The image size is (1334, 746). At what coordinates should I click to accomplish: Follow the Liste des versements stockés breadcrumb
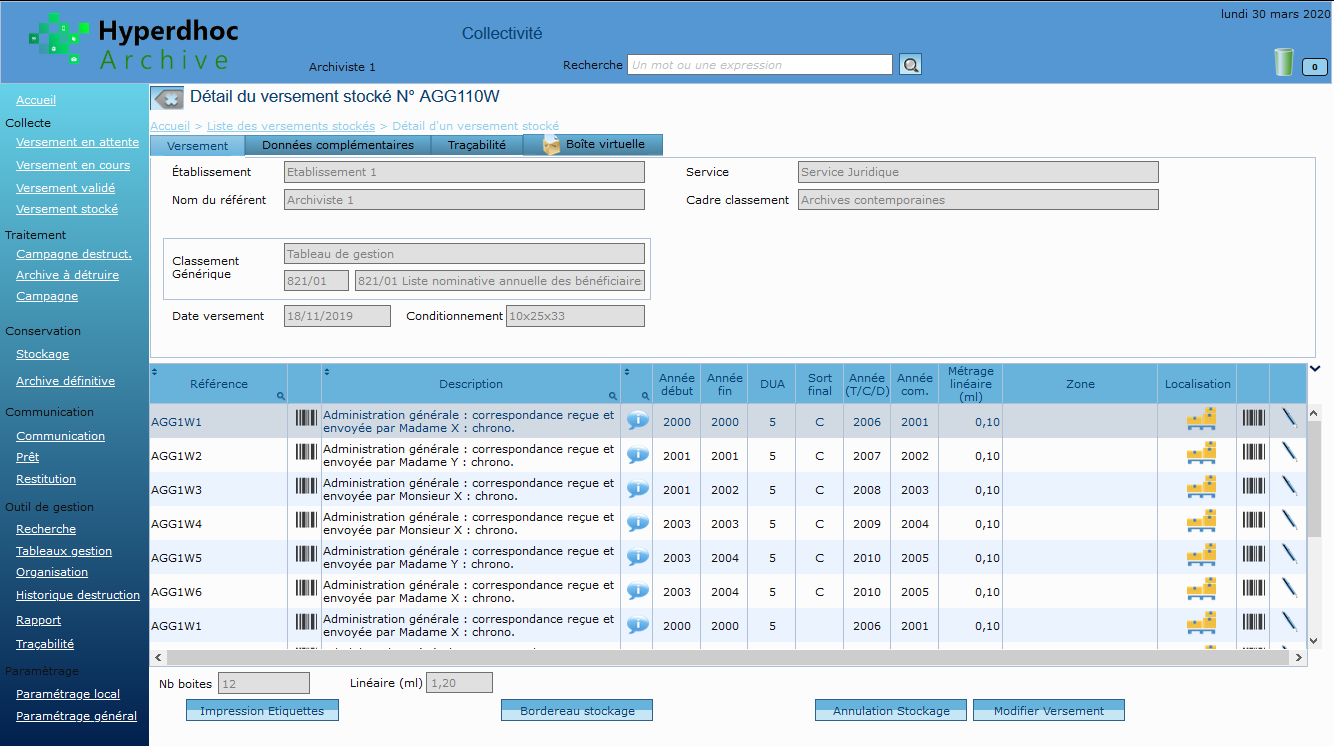click(291, 126)
